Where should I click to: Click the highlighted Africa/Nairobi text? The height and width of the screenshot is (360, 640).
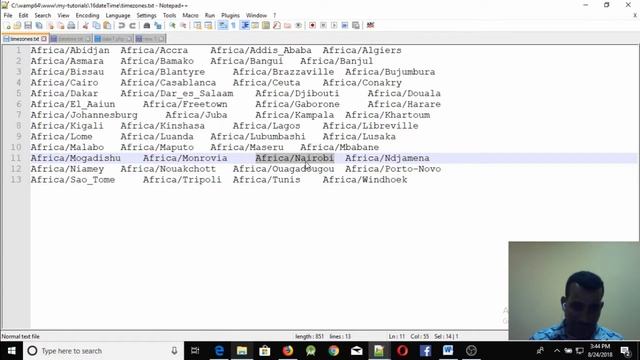click(x=295, y=158)
